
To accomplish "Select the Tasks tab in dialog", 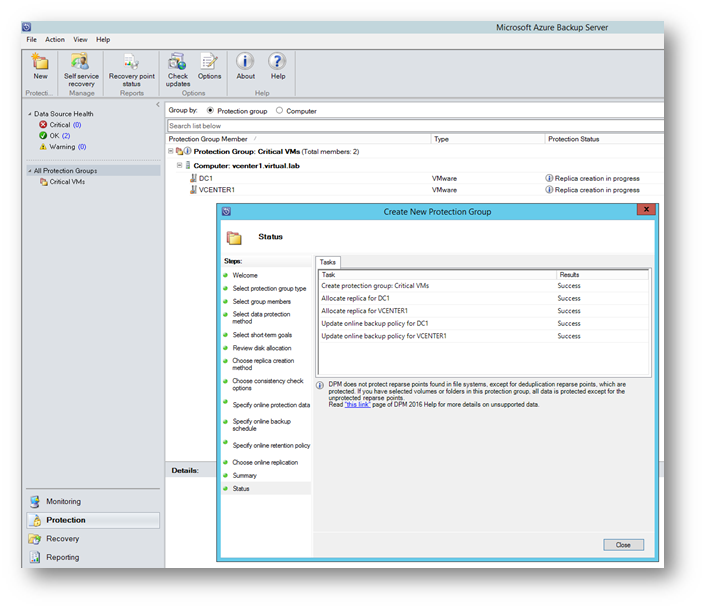I will (x=328, y=262).
